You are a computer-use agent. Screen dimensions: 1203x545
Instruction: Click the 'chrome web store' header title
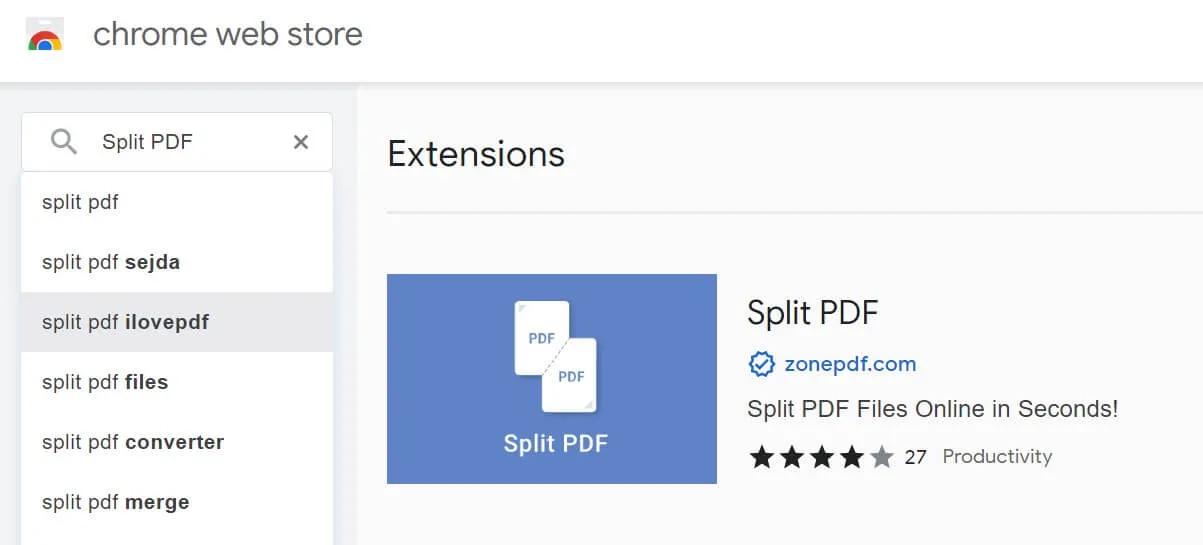(x=228, y=35)
